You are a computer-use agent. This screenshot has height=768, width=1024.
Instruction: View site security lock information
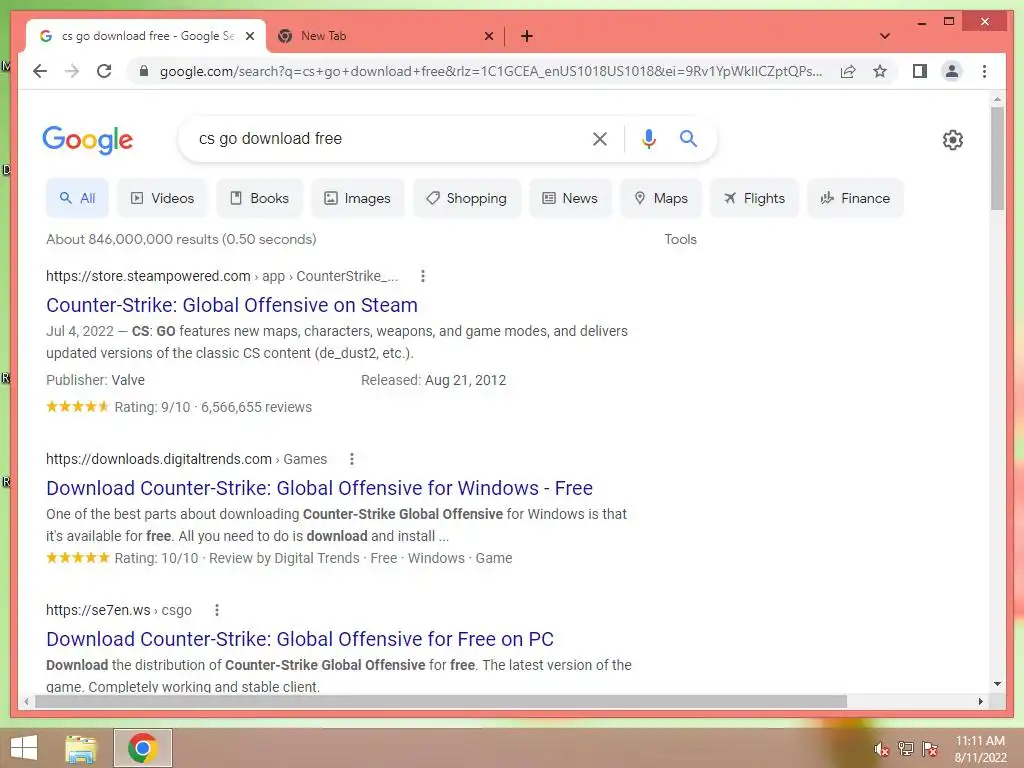point(144,71)
